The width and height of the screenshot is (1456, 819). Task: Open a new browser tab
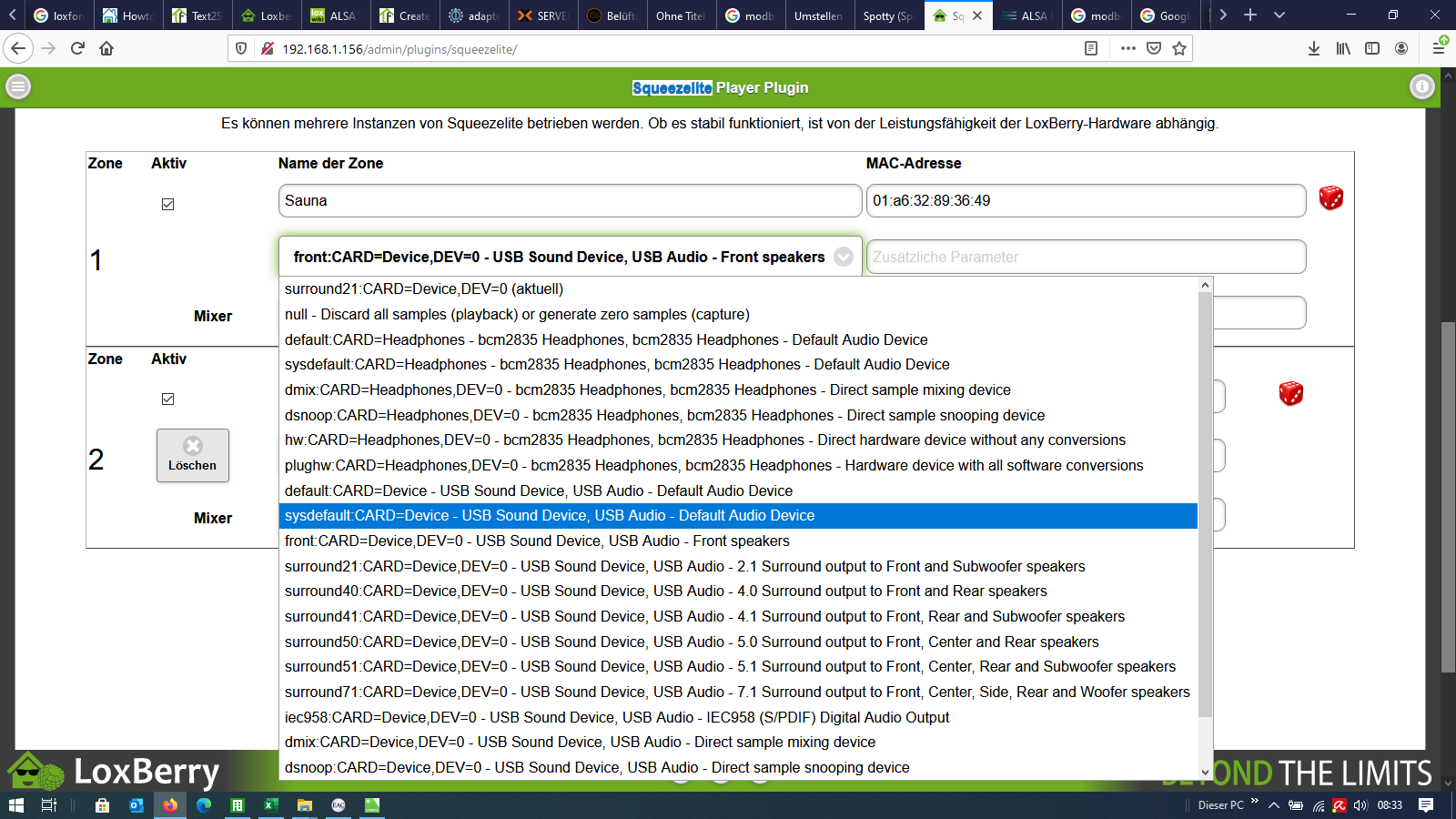click(x=1250, y=15)
